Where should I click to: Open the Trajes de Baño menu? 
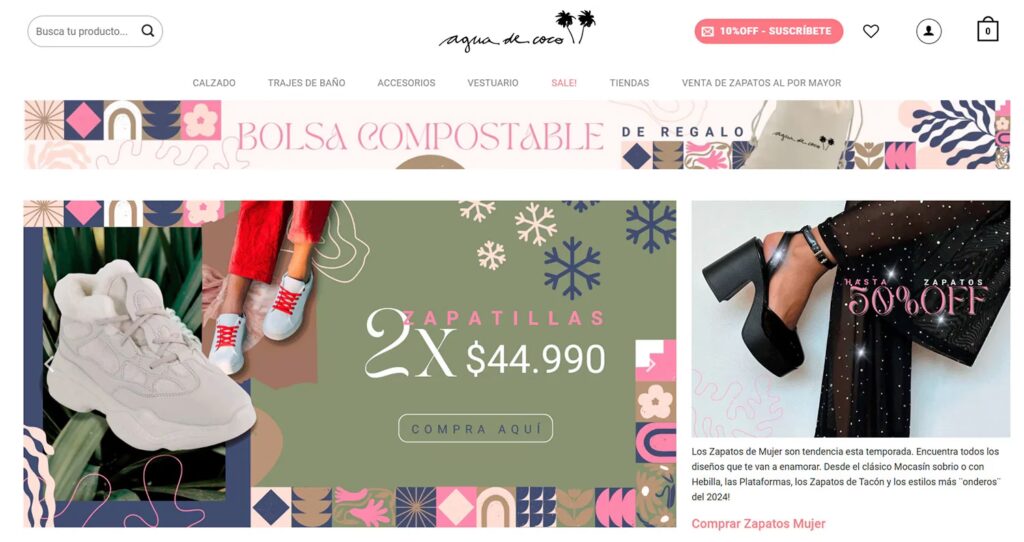pyautogui.click(x=306, y=83)
